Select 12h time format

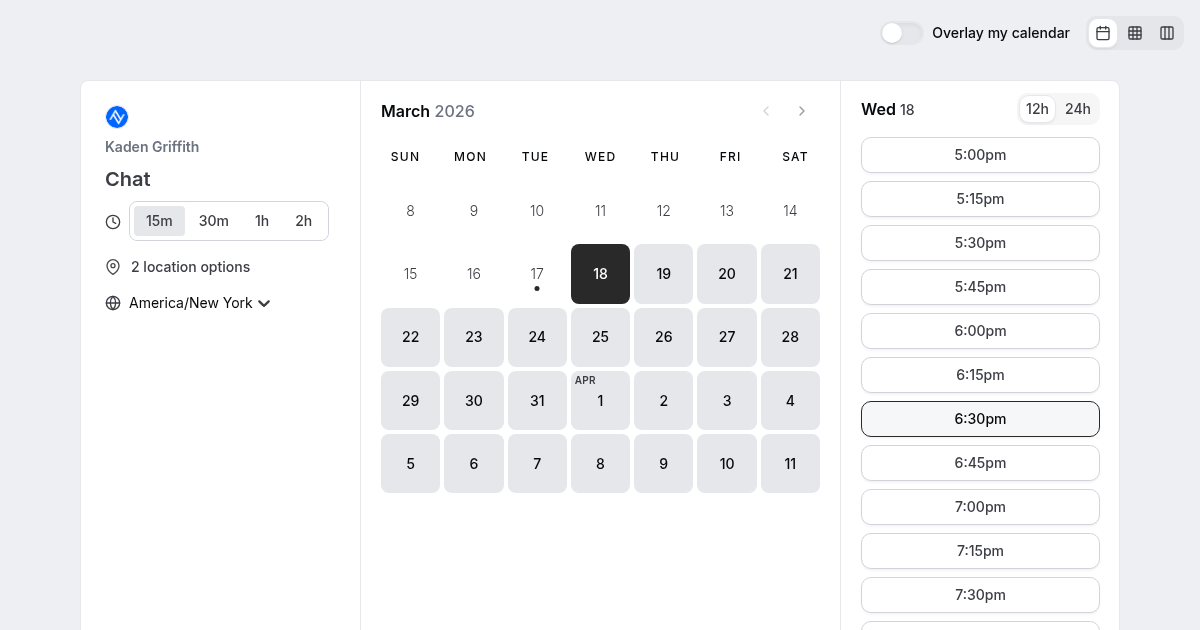(x=1037, y=109)
